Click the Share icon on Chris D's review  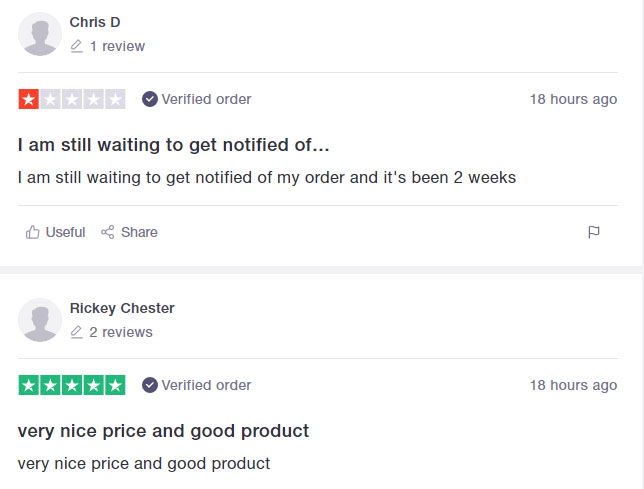(108, 232)
